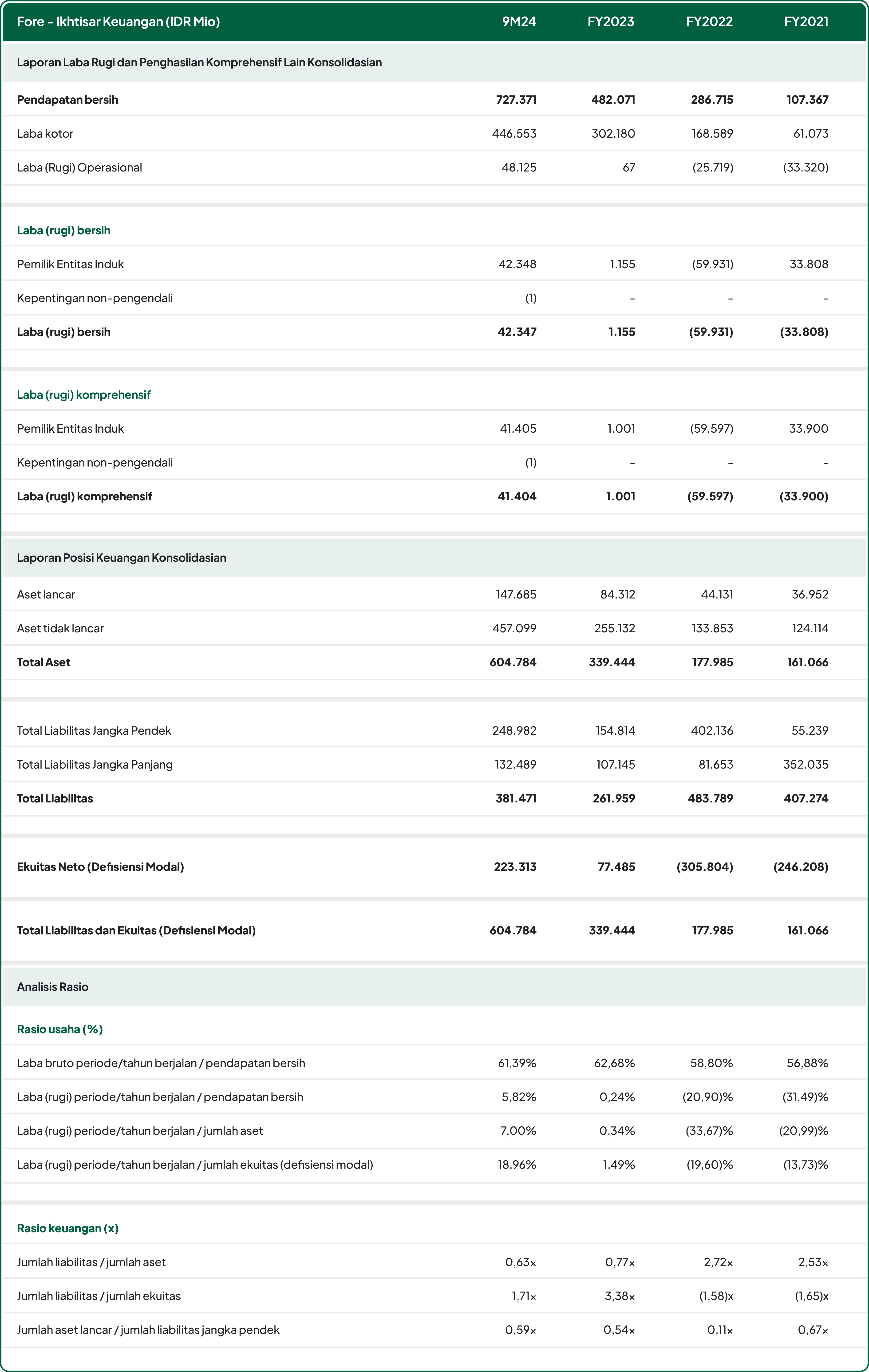Click "Total Liabilitas dan Ekuitas (Defisiensi Modal)" row label

pos(137,930)
